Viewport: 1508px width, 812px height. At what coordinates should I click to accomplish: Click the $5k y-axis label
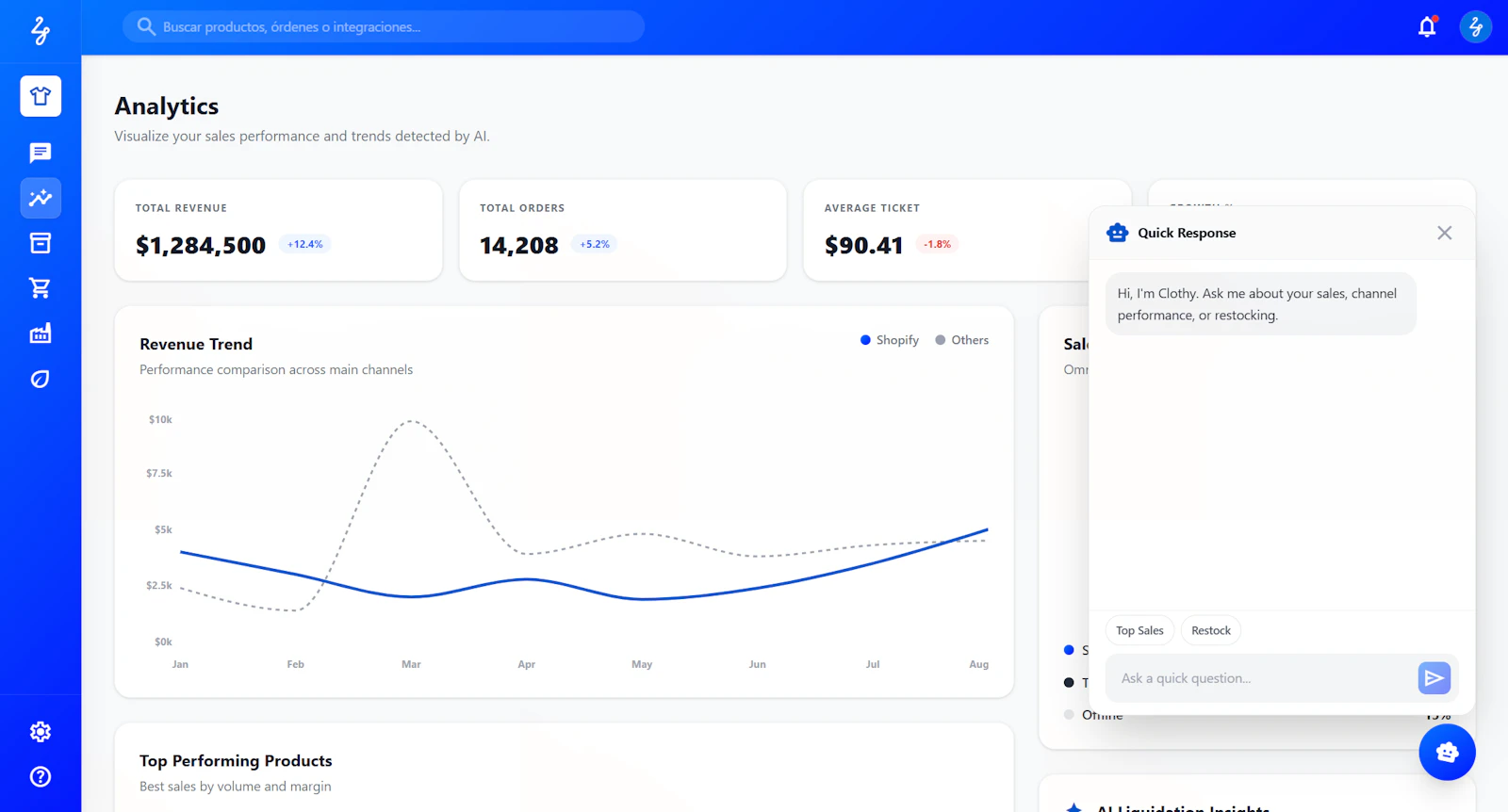coord(163,529)
